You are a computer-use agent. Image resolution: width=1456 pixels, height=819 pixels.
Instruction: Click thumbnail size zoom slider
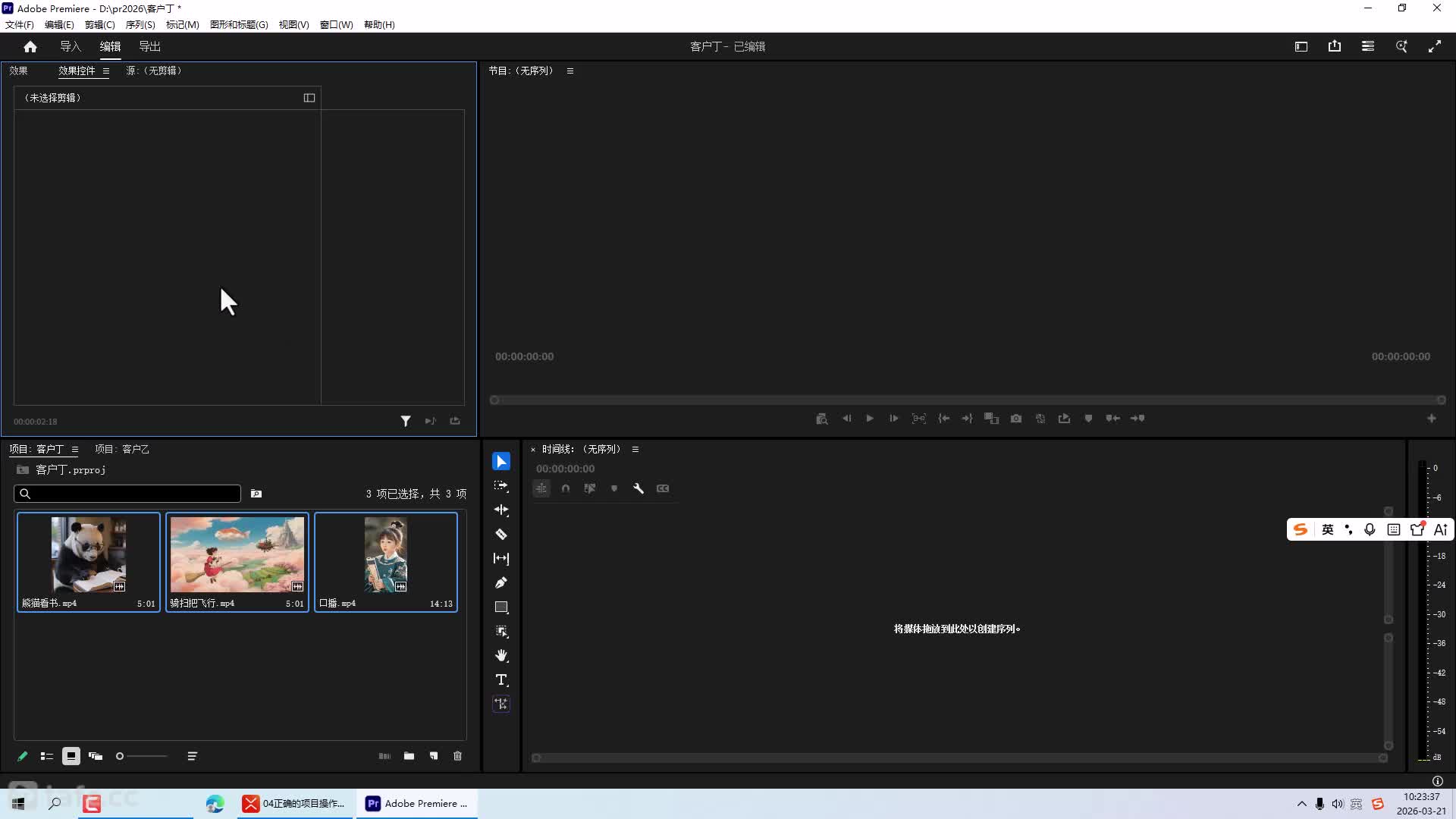(x=141, y=756)
